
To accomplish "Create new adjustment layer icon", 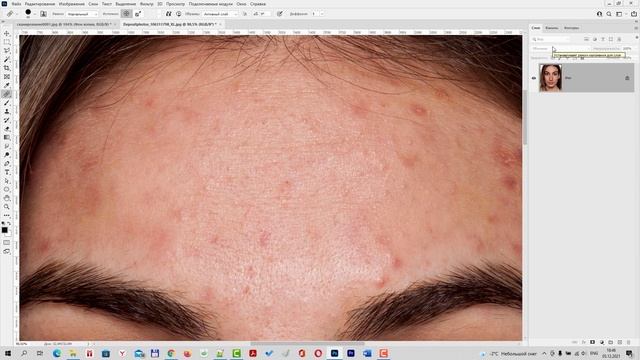I will click(602, 342).
